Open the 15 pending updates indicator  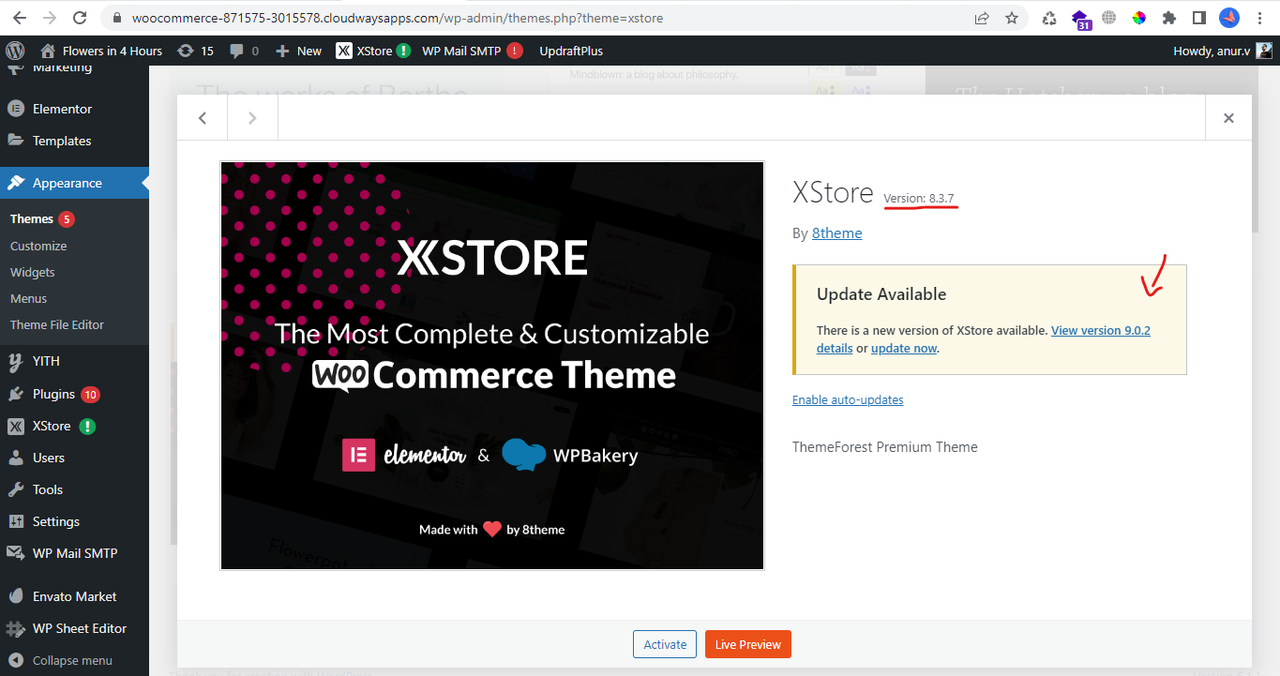coord(195,51)
